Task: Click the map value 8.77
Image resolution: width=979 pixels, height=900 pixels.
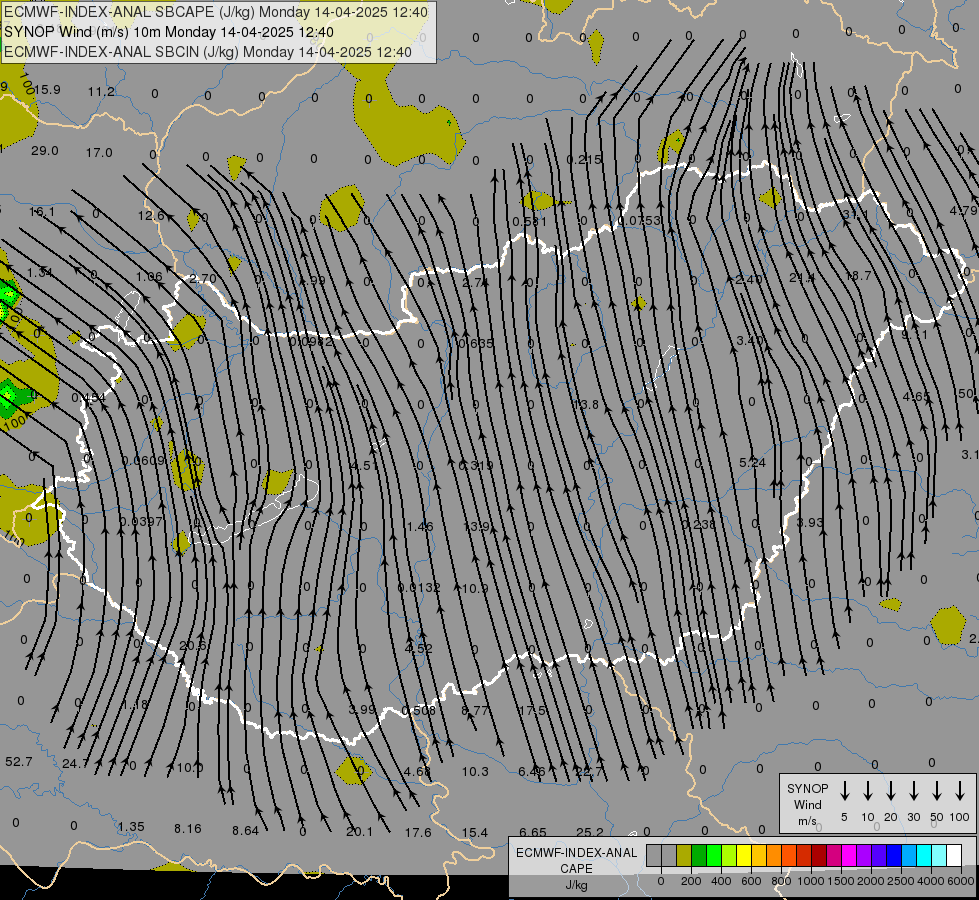Action: click(x=475, y=710)
